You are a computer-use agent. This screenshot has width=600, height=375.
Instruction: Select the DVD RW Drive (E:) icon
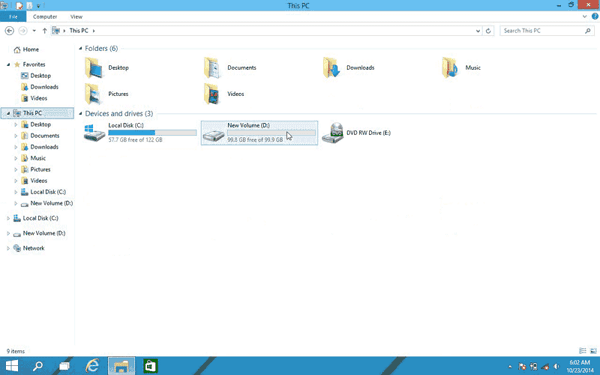coord(333,133)
